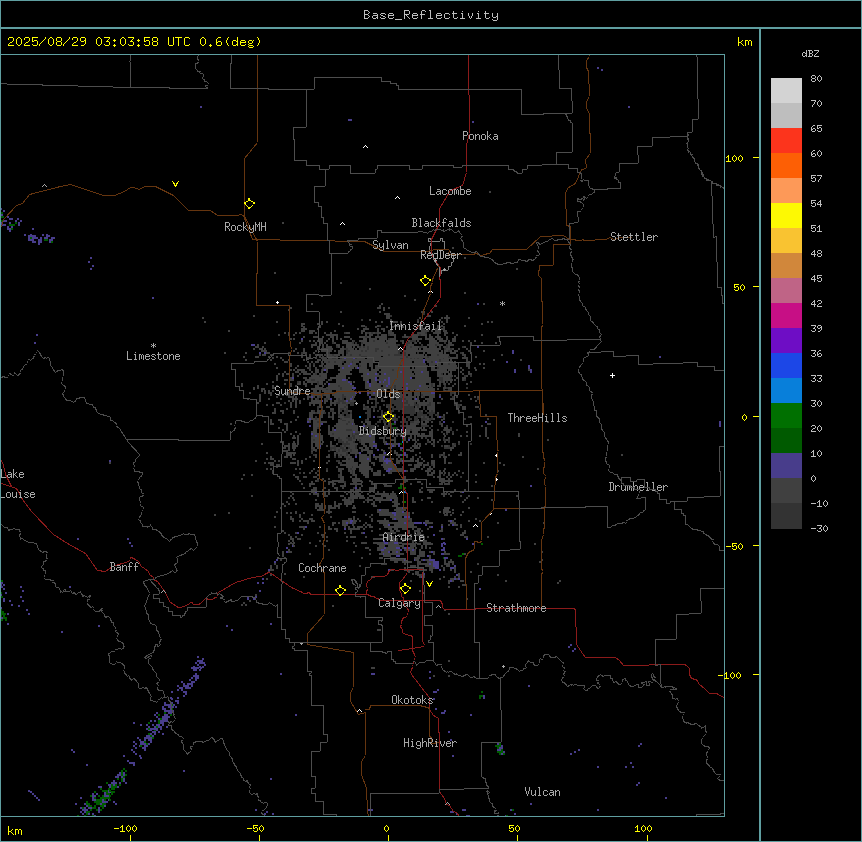Click the Louise label at left edge

(x=18, y=494)
